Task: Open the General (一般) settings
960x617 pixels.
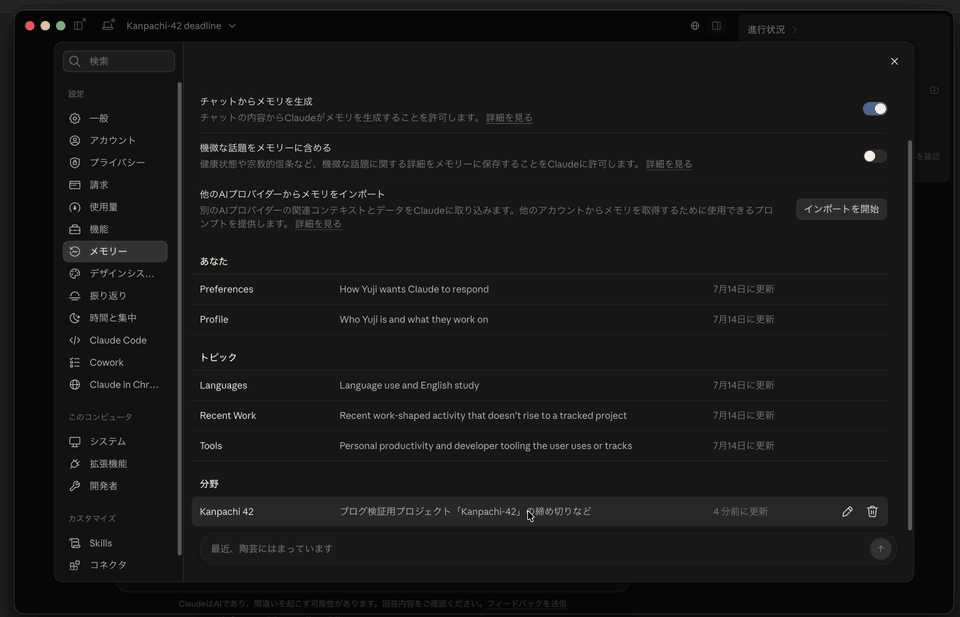Action: click(114, 118)
